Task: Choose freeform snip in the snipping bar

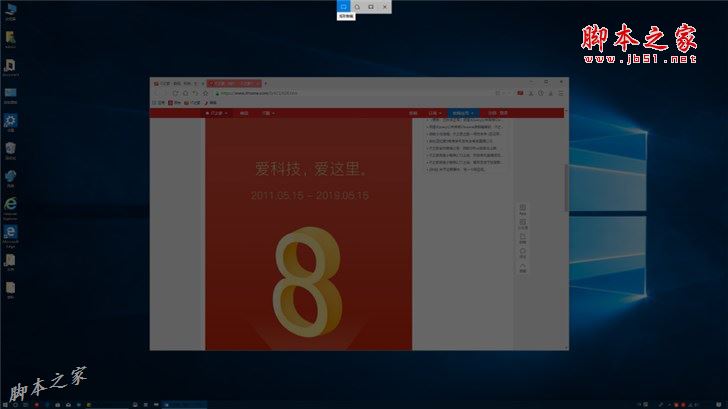Action: pyautogui.click(x=357, y=6)
